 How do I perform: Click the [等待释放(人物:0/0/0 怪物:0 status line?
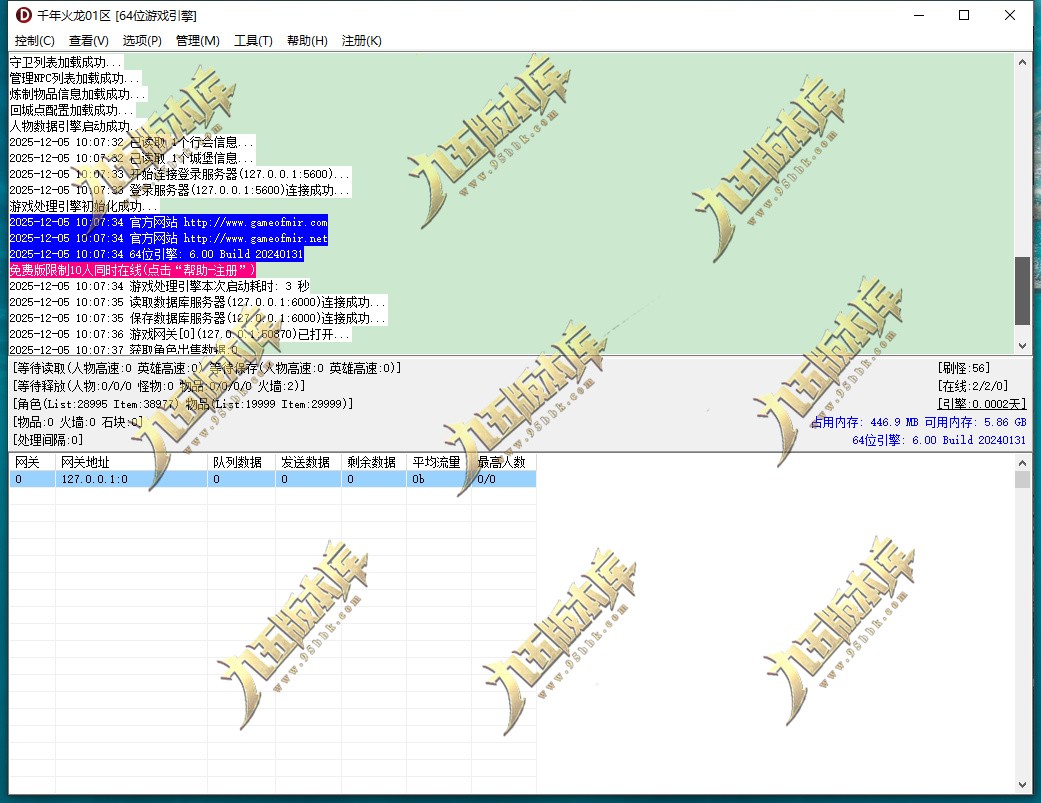coord(159,386)
